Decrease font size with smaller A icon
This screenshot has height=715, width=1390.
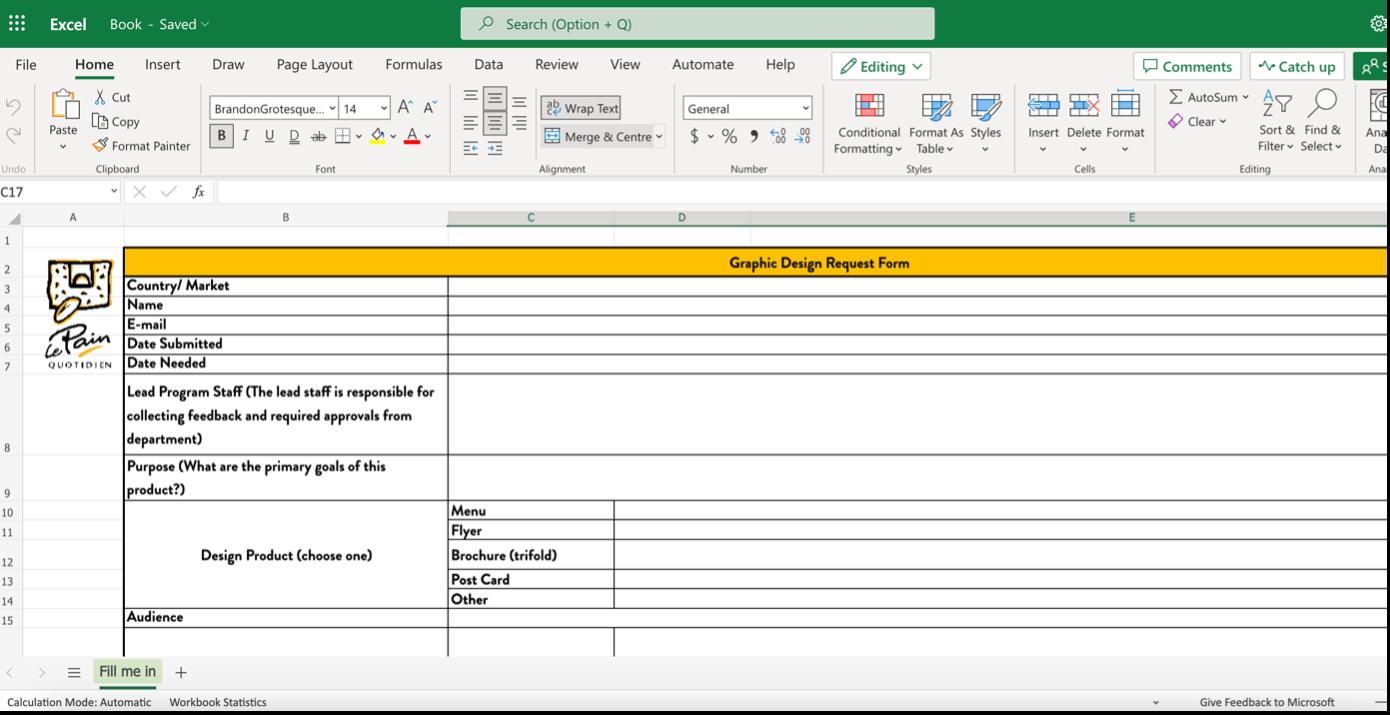429,108
